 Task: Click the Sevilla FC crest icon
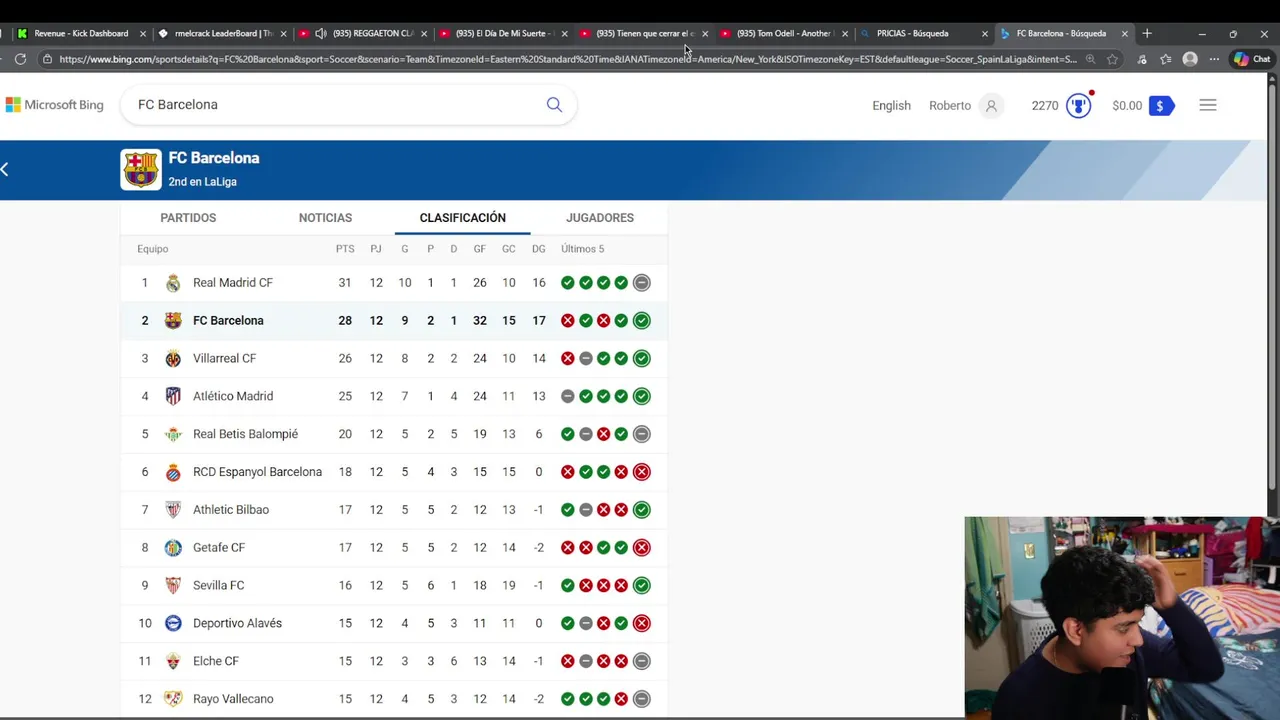click(x=173, y=585)
